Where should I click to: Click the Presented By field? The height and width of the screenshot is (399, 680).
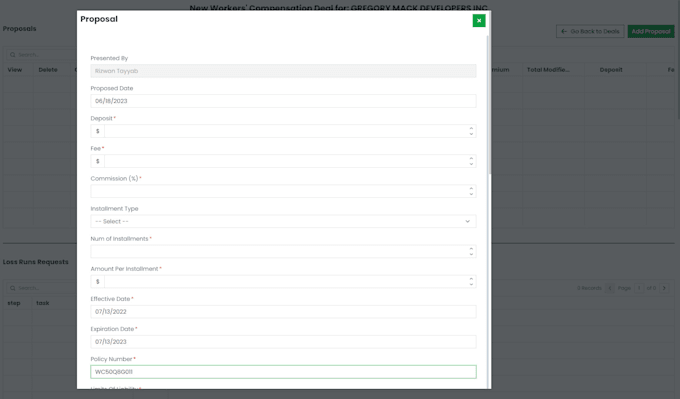(x=283, y=71)
